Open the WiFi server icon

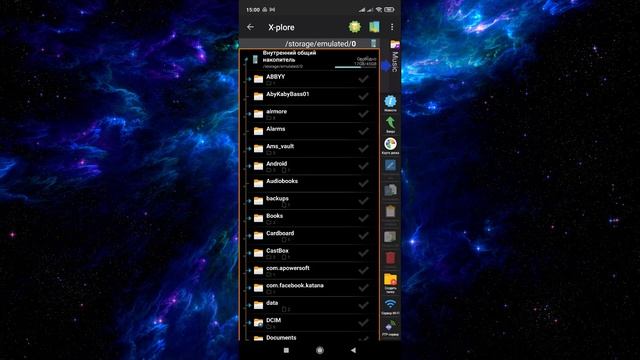click(x=390, y=304)
